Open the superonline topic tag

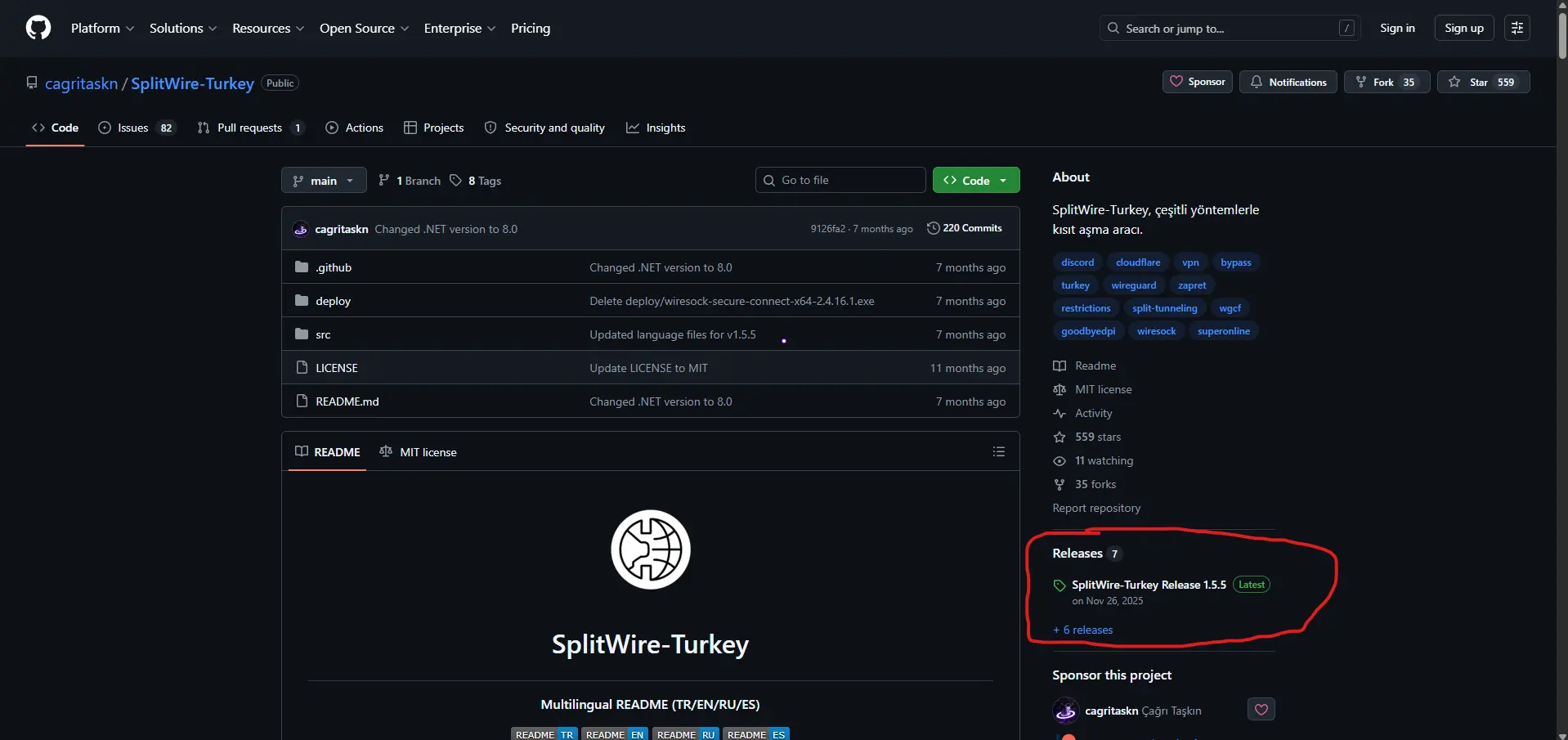point(1223,331)
